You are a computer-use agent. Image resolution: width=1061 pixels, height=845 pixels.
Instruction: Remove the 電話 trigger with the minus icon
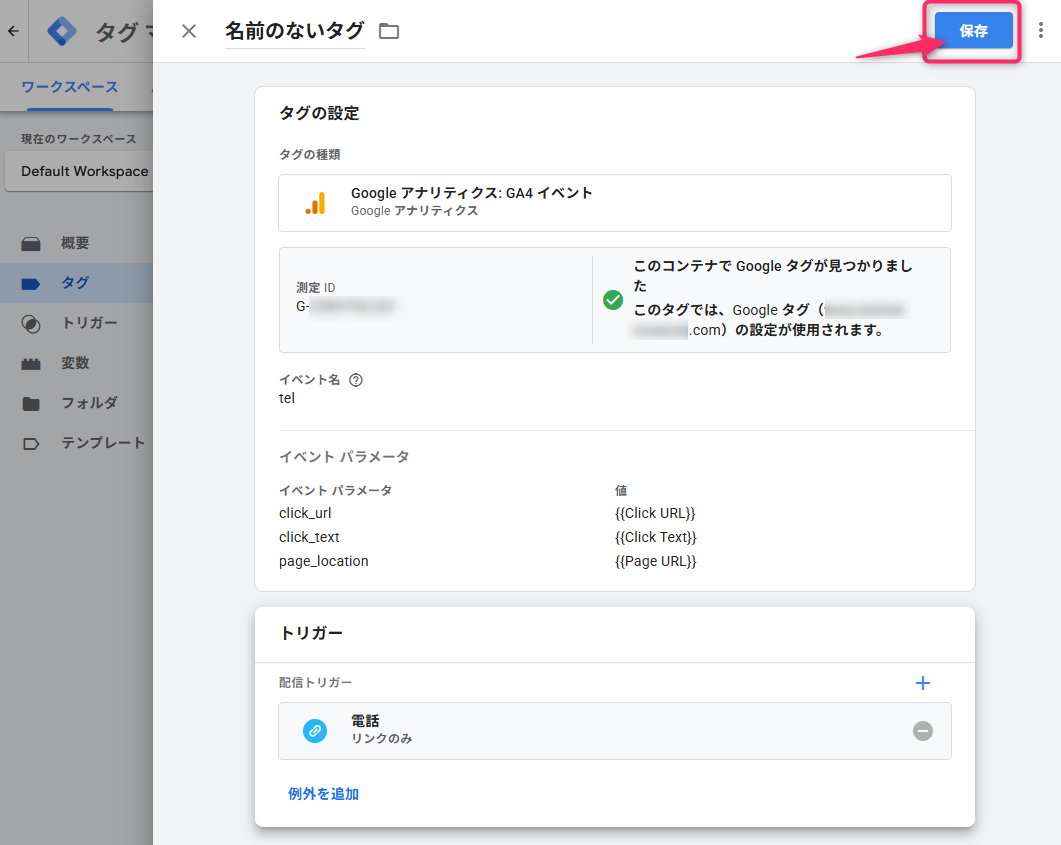(922, 731)
